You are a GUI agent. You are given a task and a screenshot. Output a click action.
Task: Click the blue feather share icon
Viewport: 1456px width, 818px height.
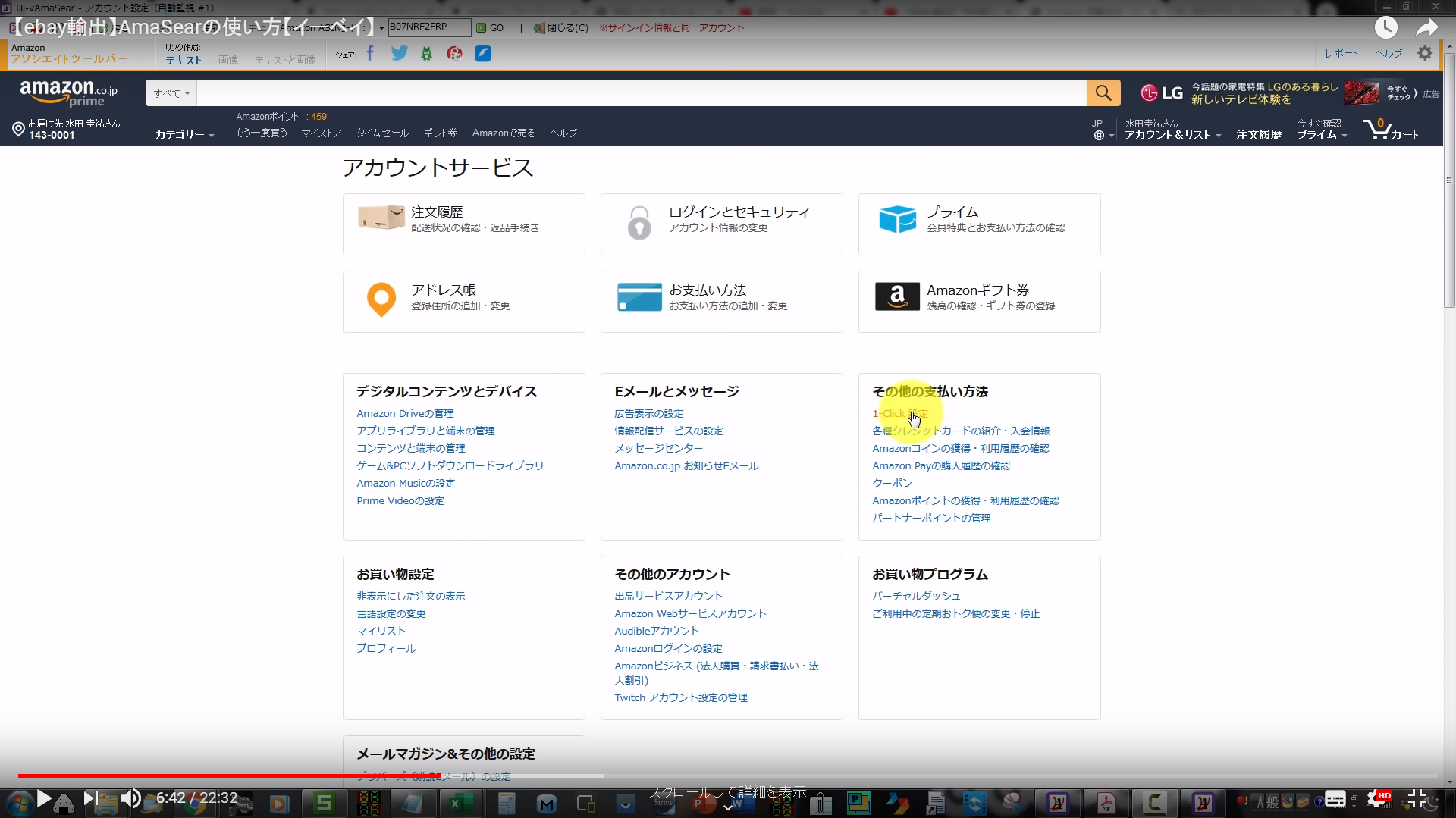pos(483,53)
